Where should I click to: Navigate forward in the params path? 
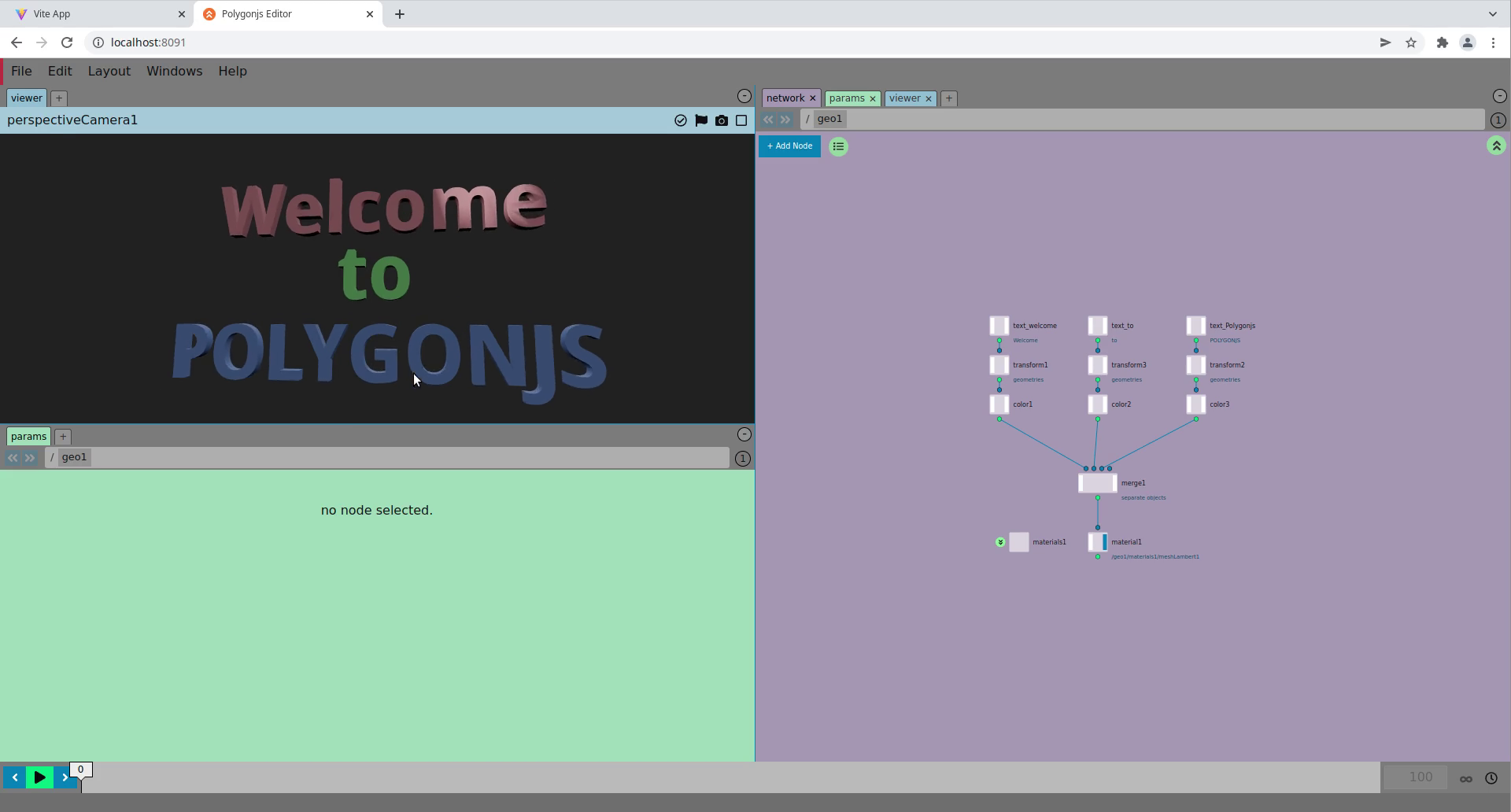point(30,458)
